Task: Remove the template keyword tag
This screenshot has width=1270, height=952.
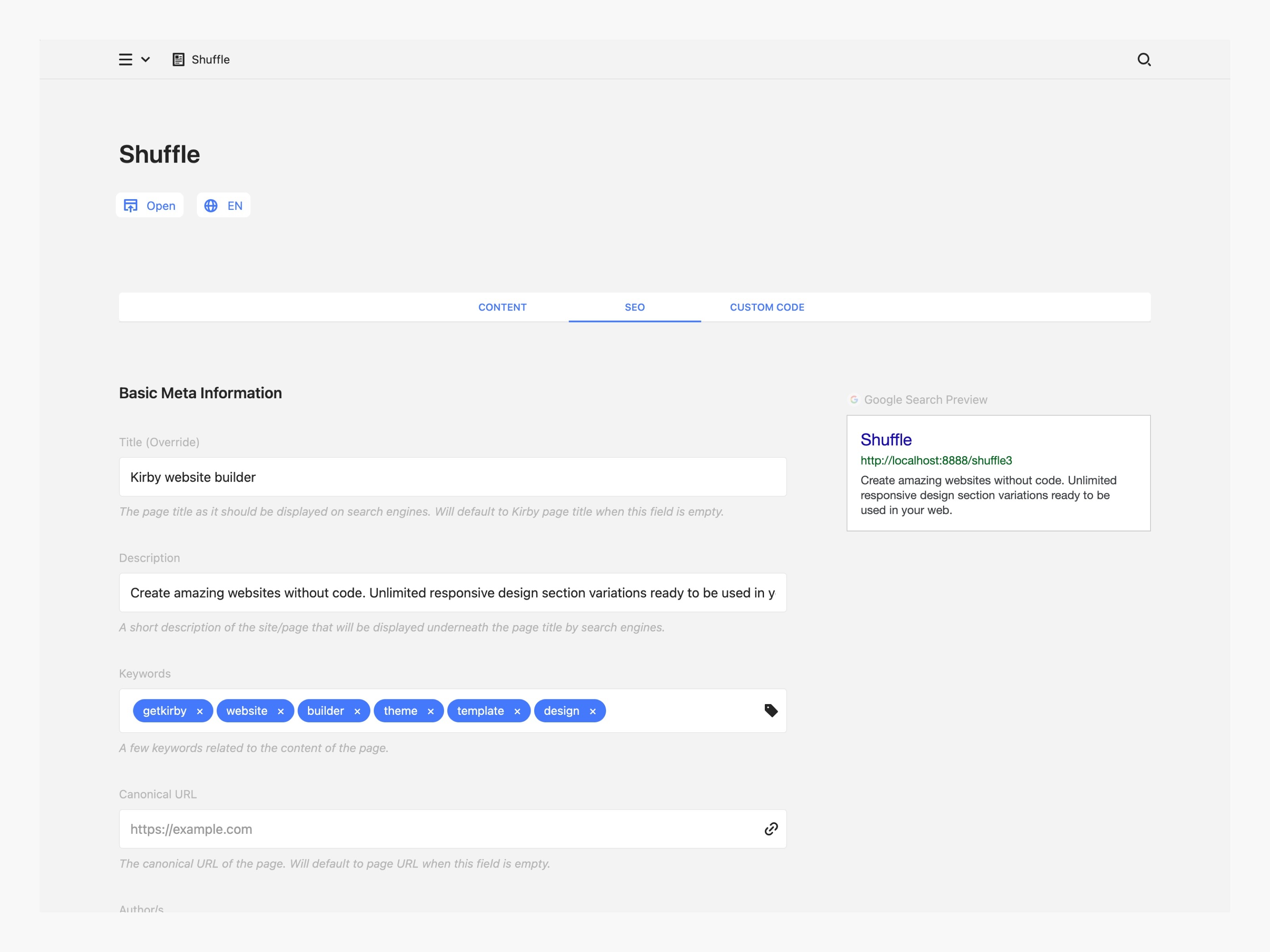Action: click(x=517, y=712)
